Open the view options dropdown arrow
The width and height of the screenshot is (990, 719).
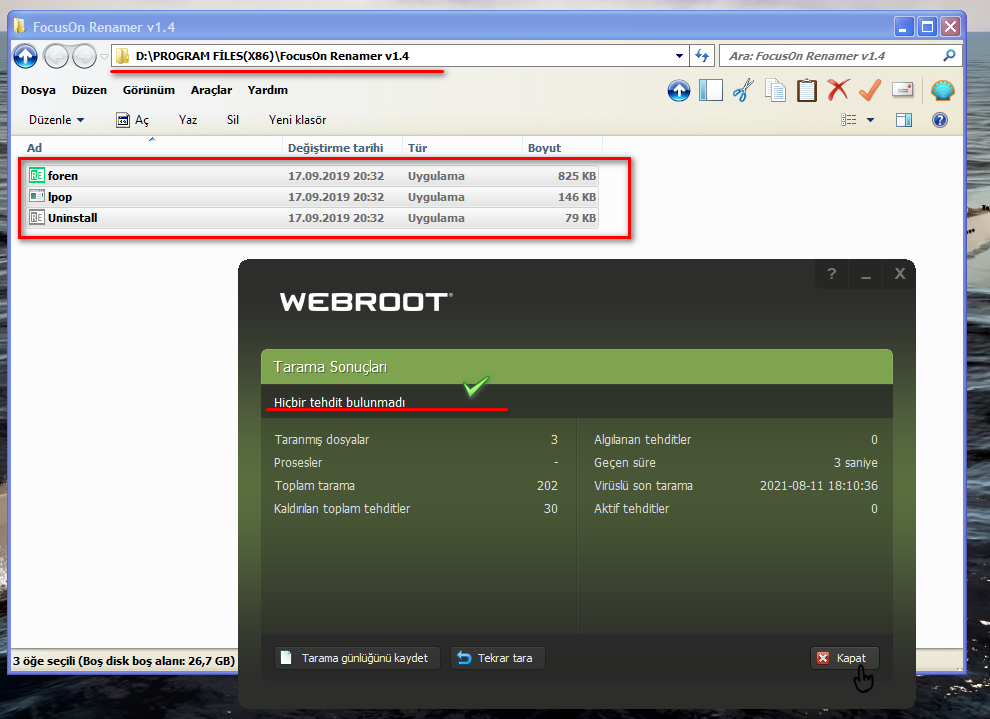click(870, 120)
